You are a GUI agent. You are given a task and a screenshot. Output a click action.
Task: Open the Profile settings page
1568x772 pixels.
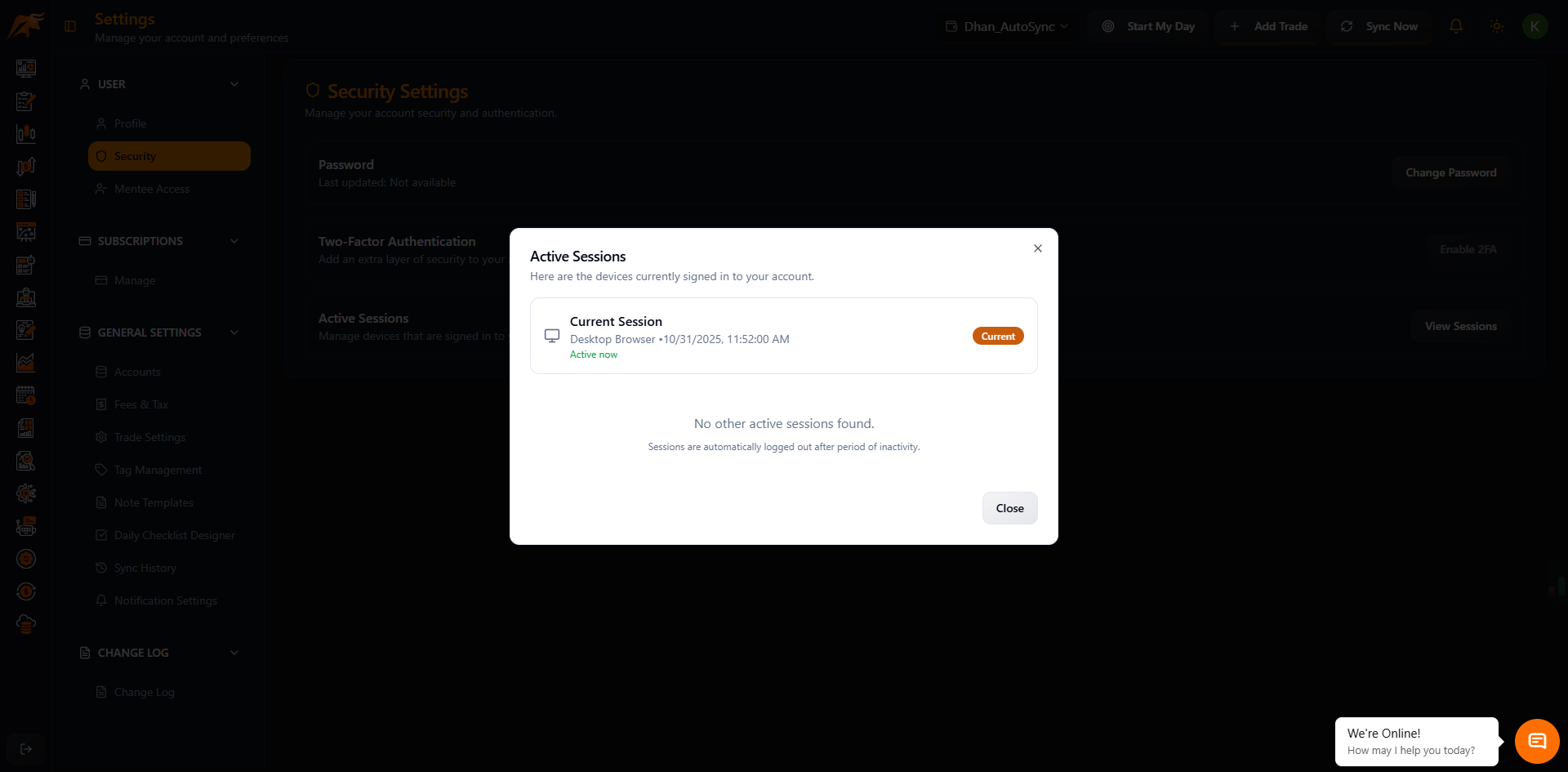pyautogui.click(x=132, y=123)
